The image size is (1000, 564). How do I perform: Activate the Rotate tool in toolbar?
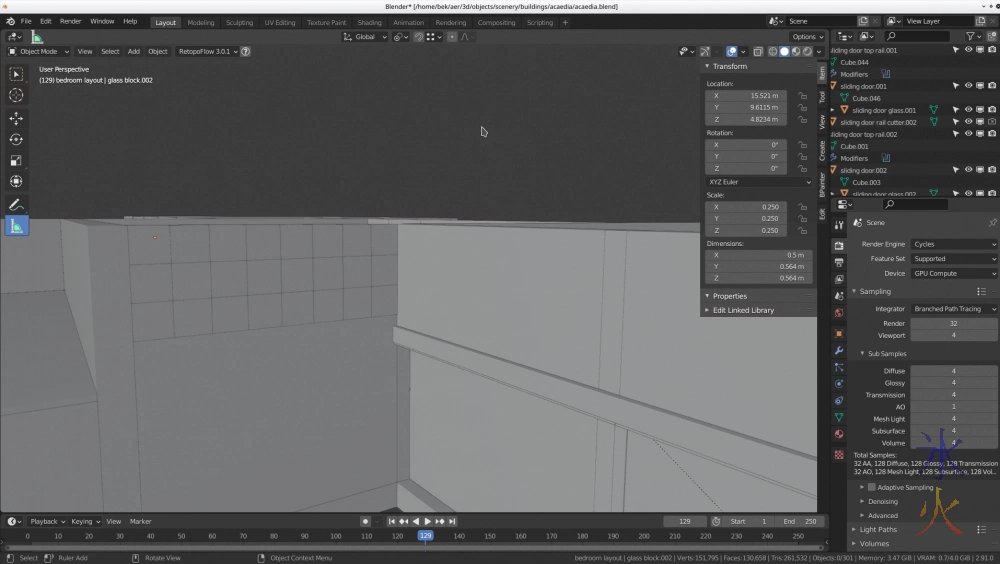point(16,140)
